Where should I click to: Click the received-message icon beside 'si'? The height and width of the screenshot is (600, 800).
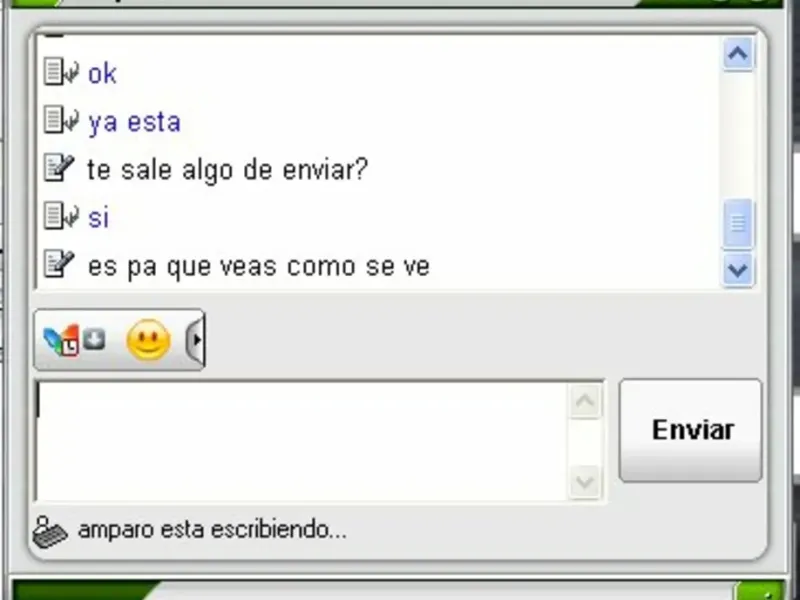click(61, 215)
